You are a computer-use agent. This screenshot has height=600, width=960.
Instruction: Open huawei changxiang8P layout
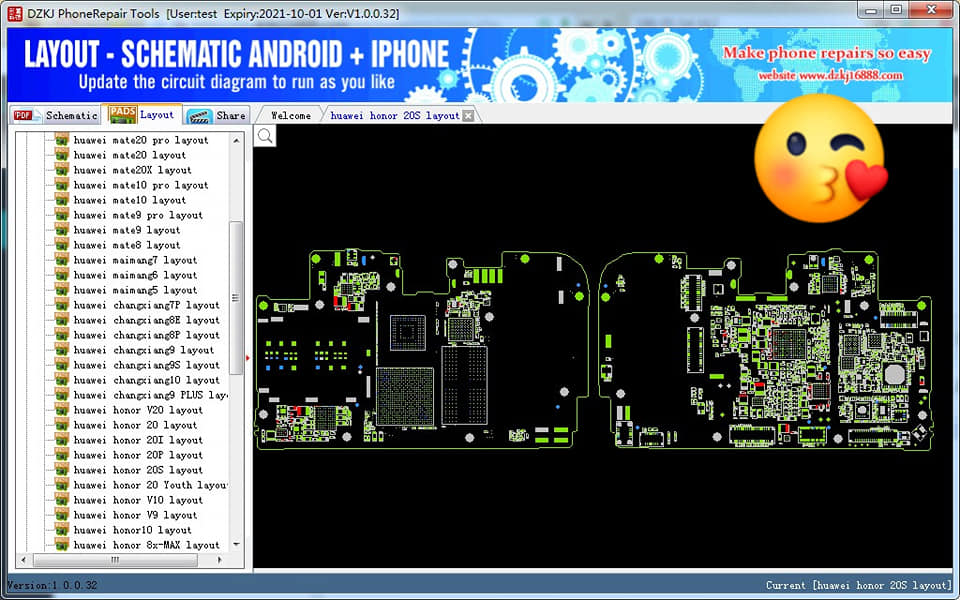(x=146, y=335)
